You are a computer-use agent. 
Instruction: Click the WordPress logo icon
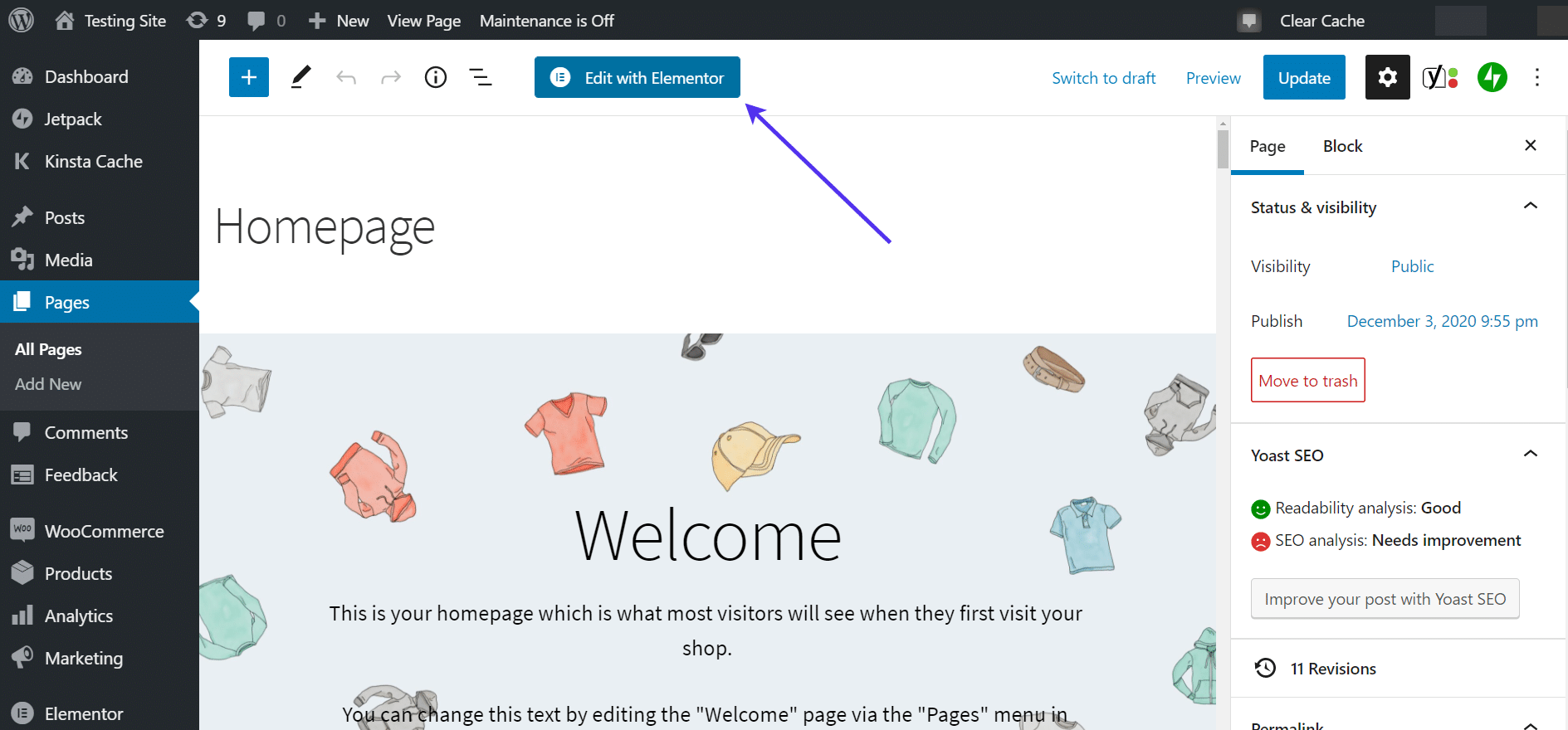(21, 20)
